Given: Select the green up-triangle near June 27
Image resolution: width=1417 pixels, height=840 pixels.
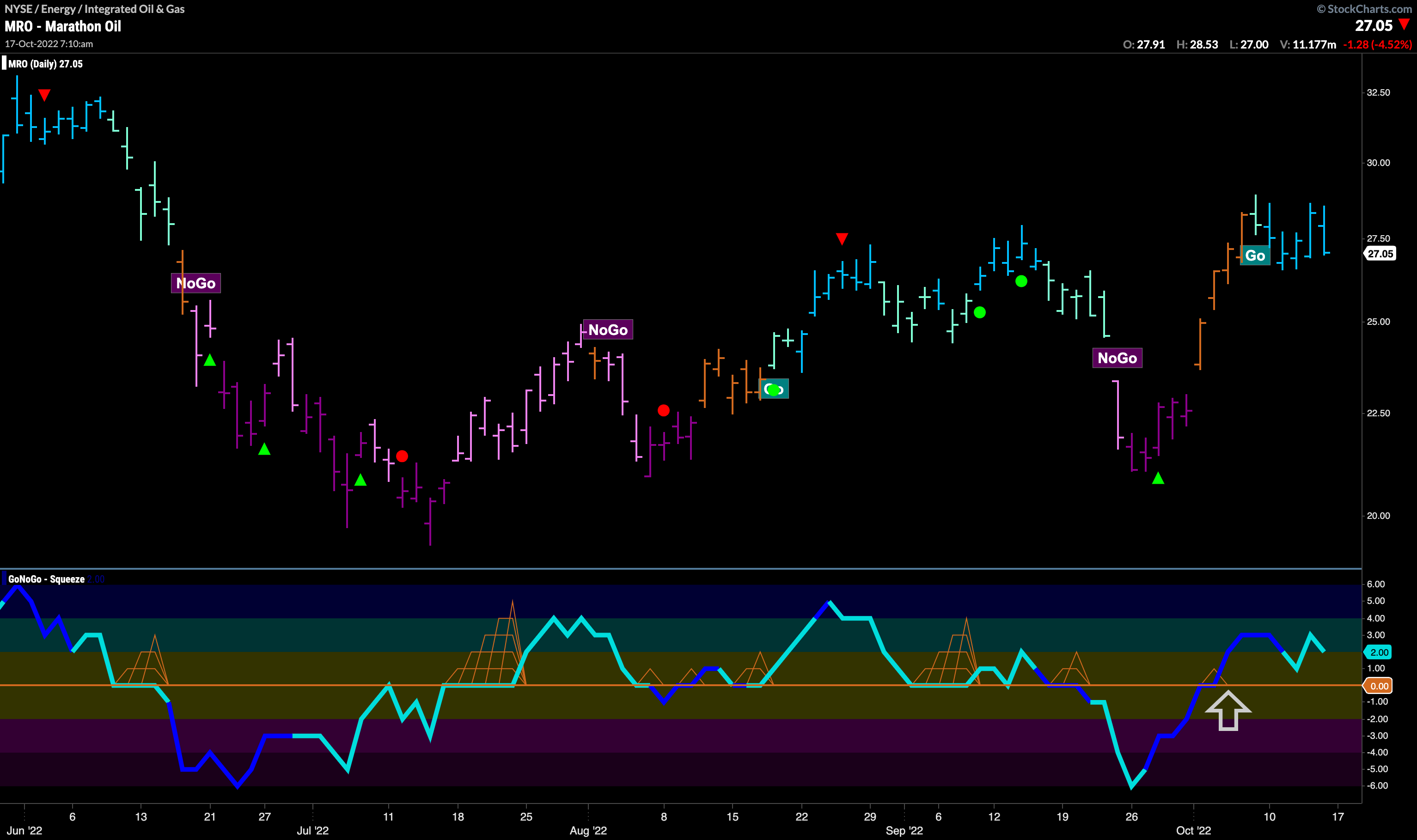Looking at the screenshot, I should [264, 449].
